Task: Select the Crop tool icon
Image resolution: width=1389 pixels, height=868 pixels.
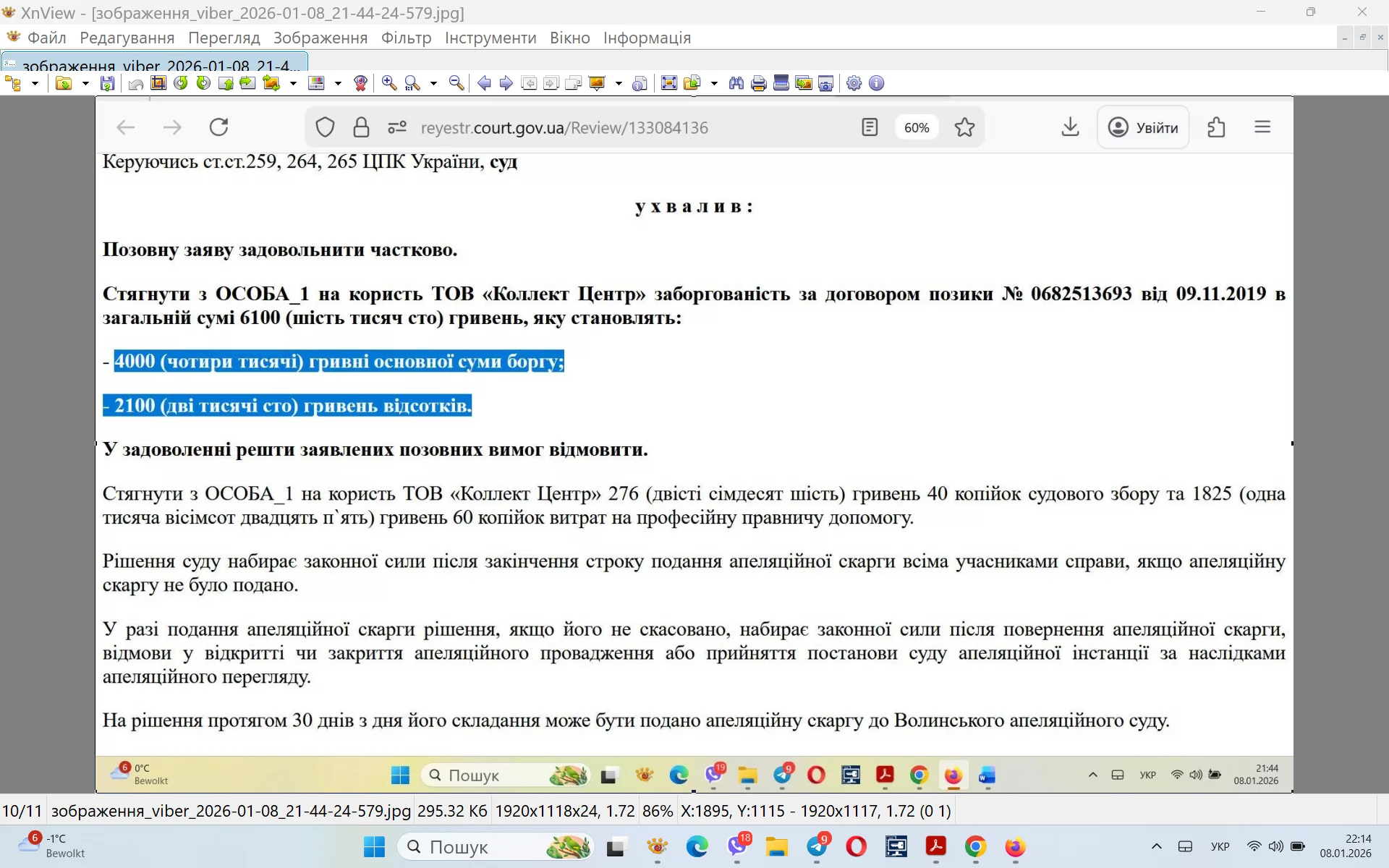Action: pyautogui.click(x=158, y=83)
